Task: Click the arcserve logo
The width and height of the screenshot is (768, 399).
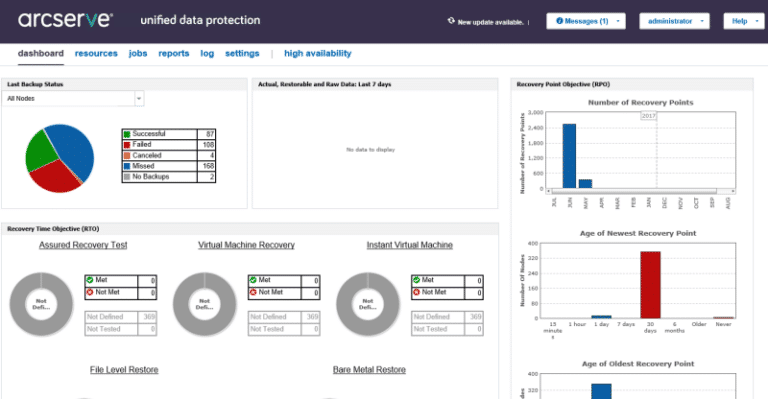Action: click(x=66, y=20)
